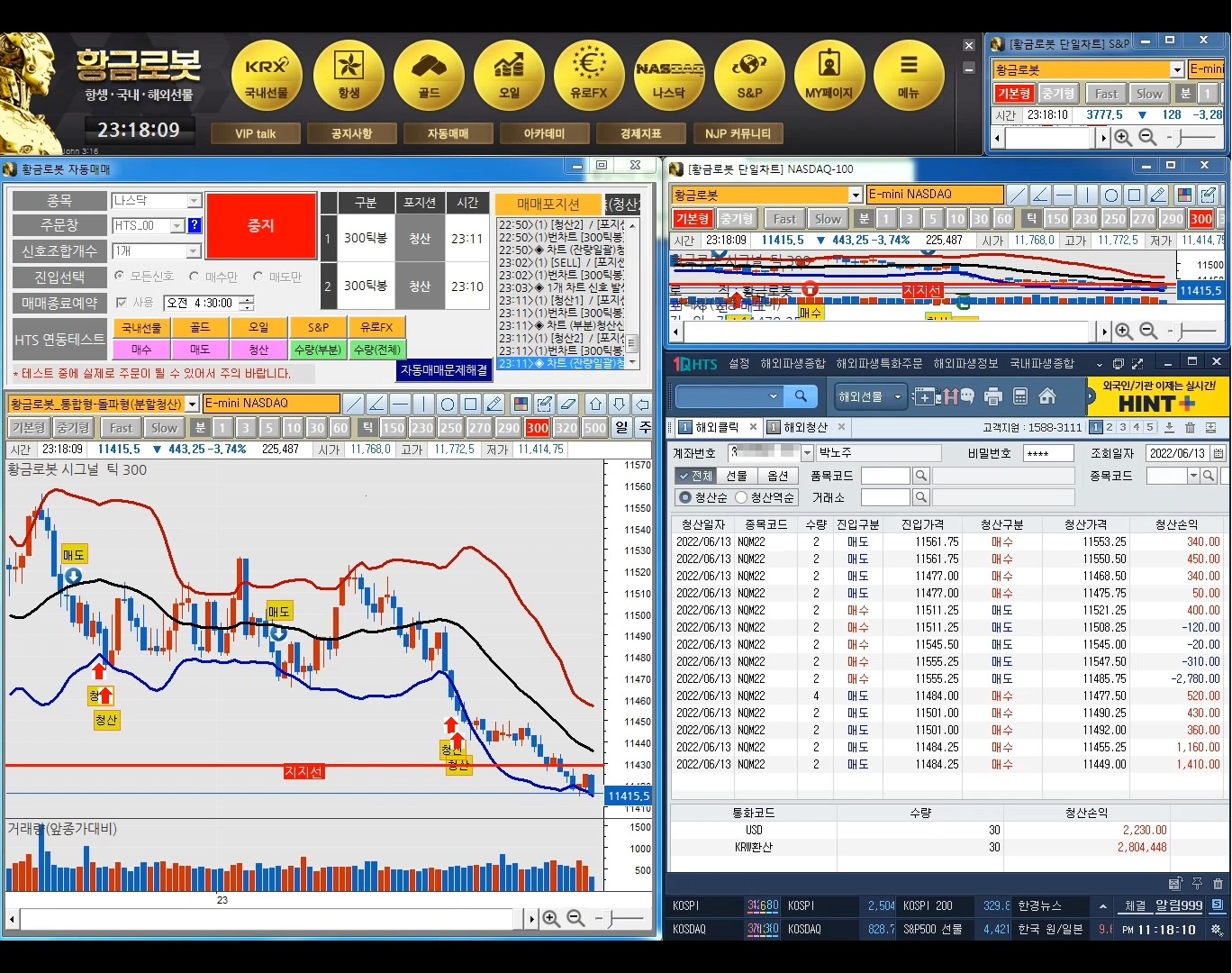Open the S&P market button
This screenshot has width=1232, height=973.
749,76
